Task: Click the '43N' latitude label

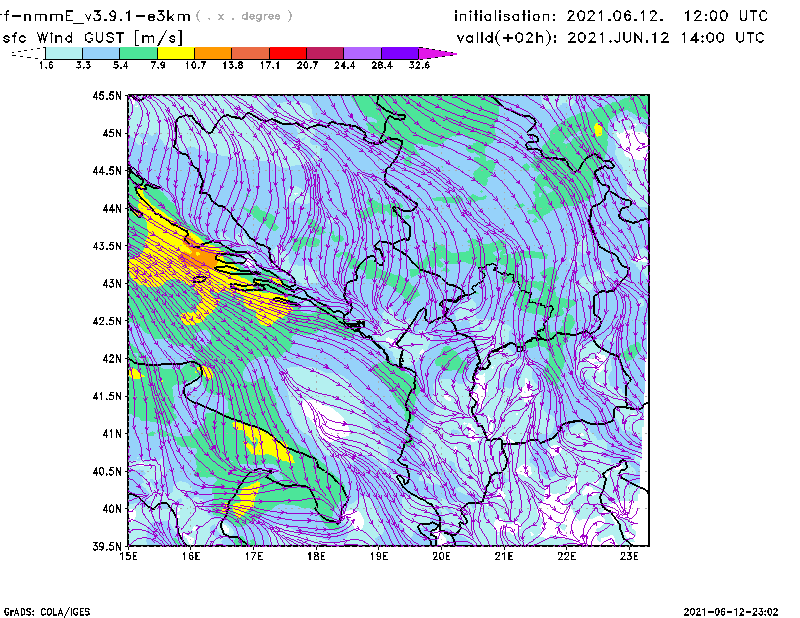Action: click(112, 283)
